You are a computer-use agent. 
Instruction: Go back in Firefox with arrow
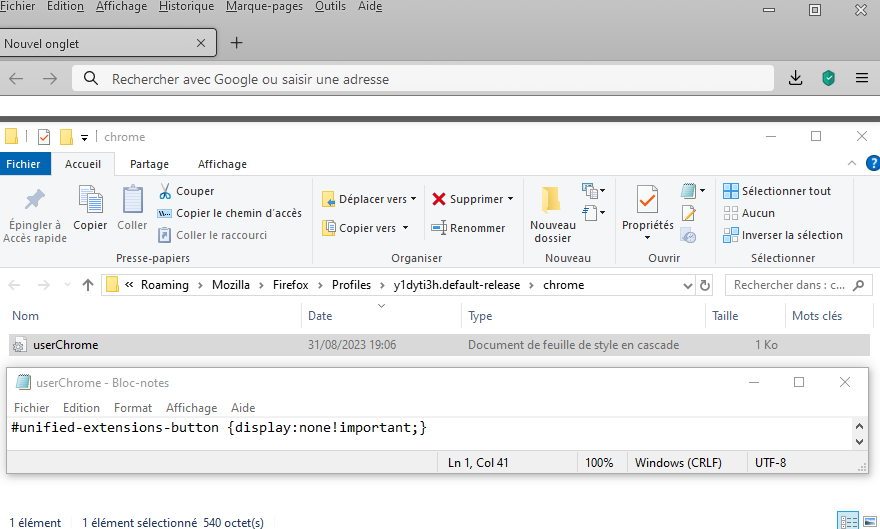click(16, 79)
